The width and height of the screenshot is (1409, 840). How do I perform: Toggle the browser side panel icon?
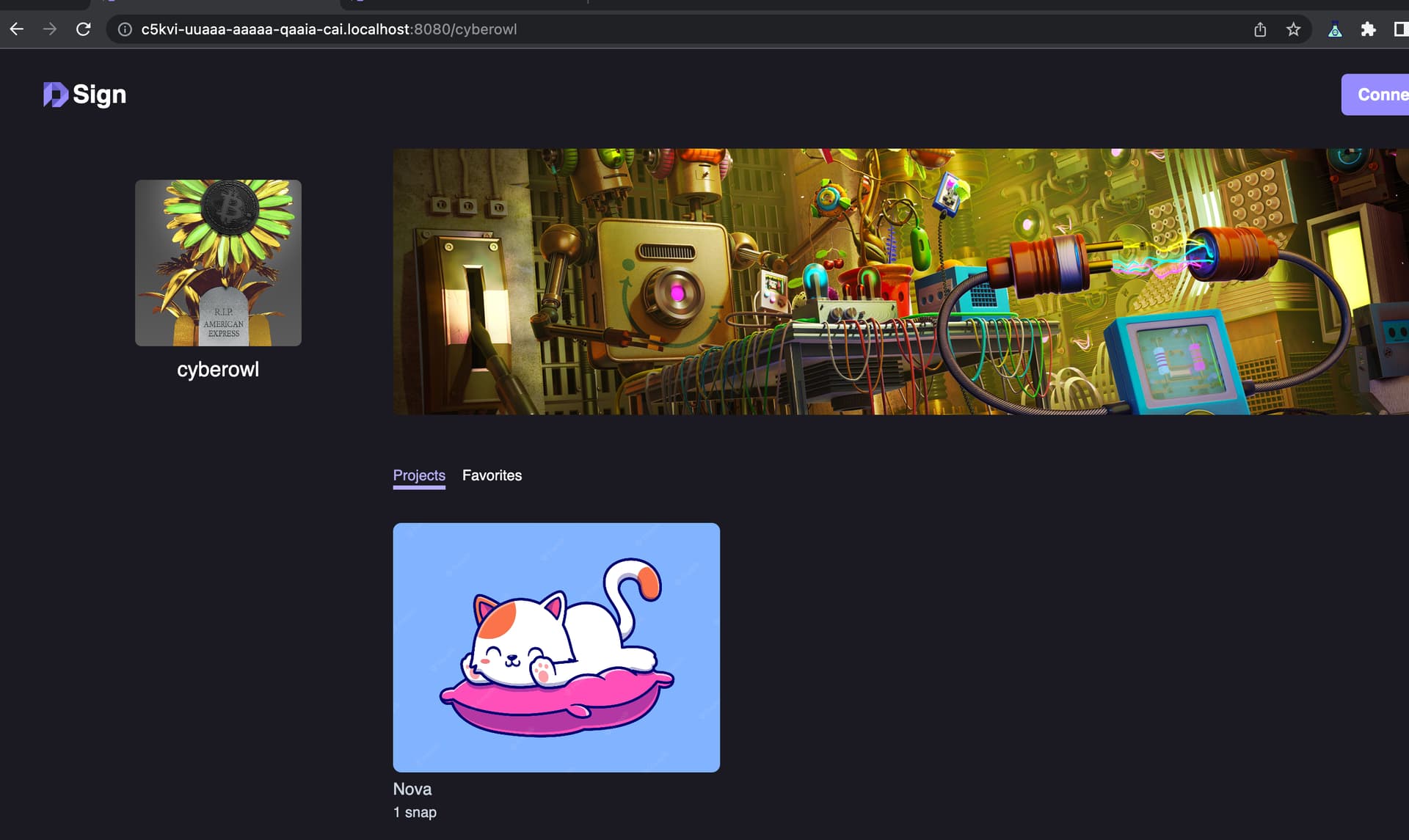pyautogui.click(x=1400, y=29)
